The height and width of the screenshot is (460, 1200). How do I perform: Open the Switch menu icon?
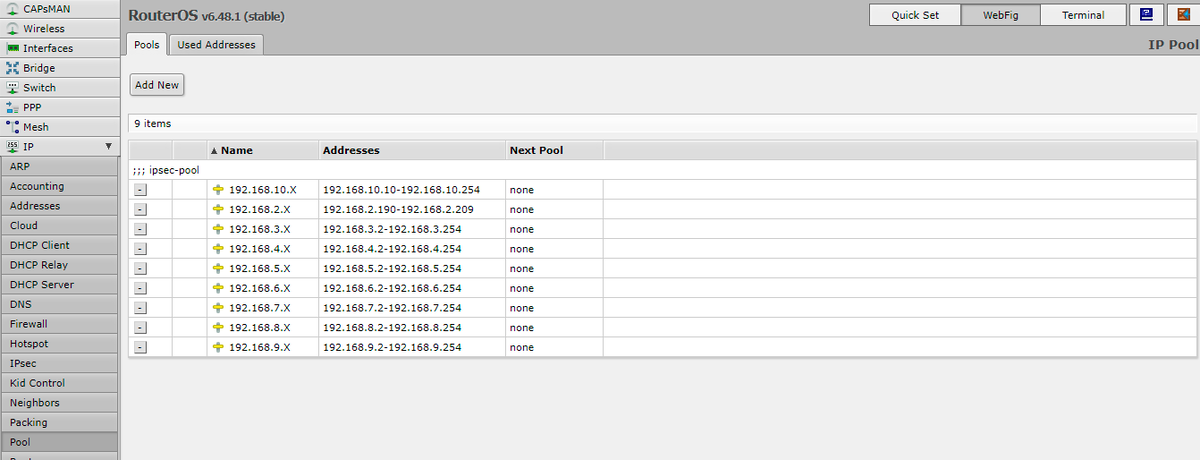pos(13,87)
